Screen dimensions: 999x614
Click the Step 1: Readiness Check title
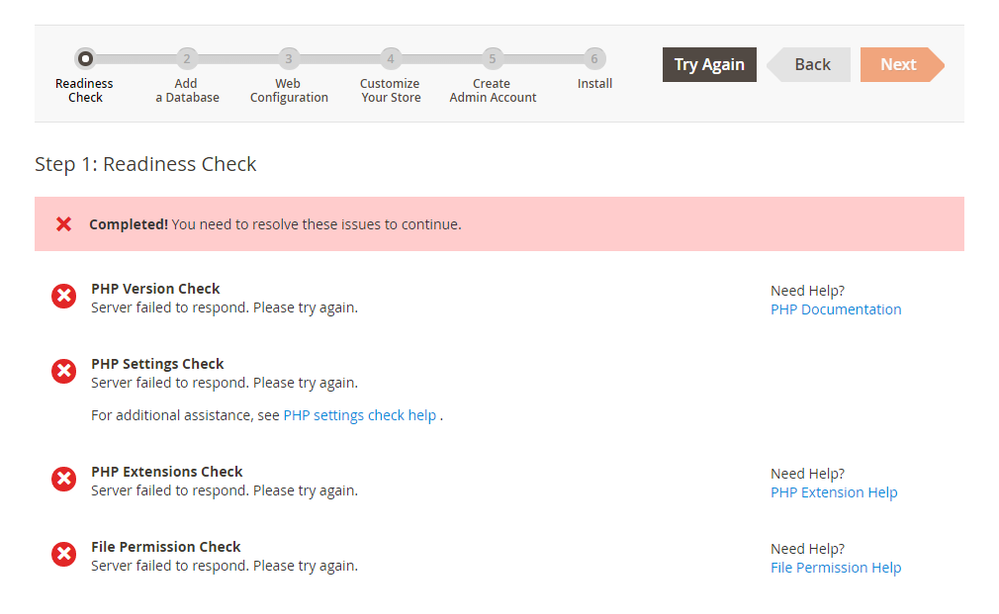(x=146, y=164)
